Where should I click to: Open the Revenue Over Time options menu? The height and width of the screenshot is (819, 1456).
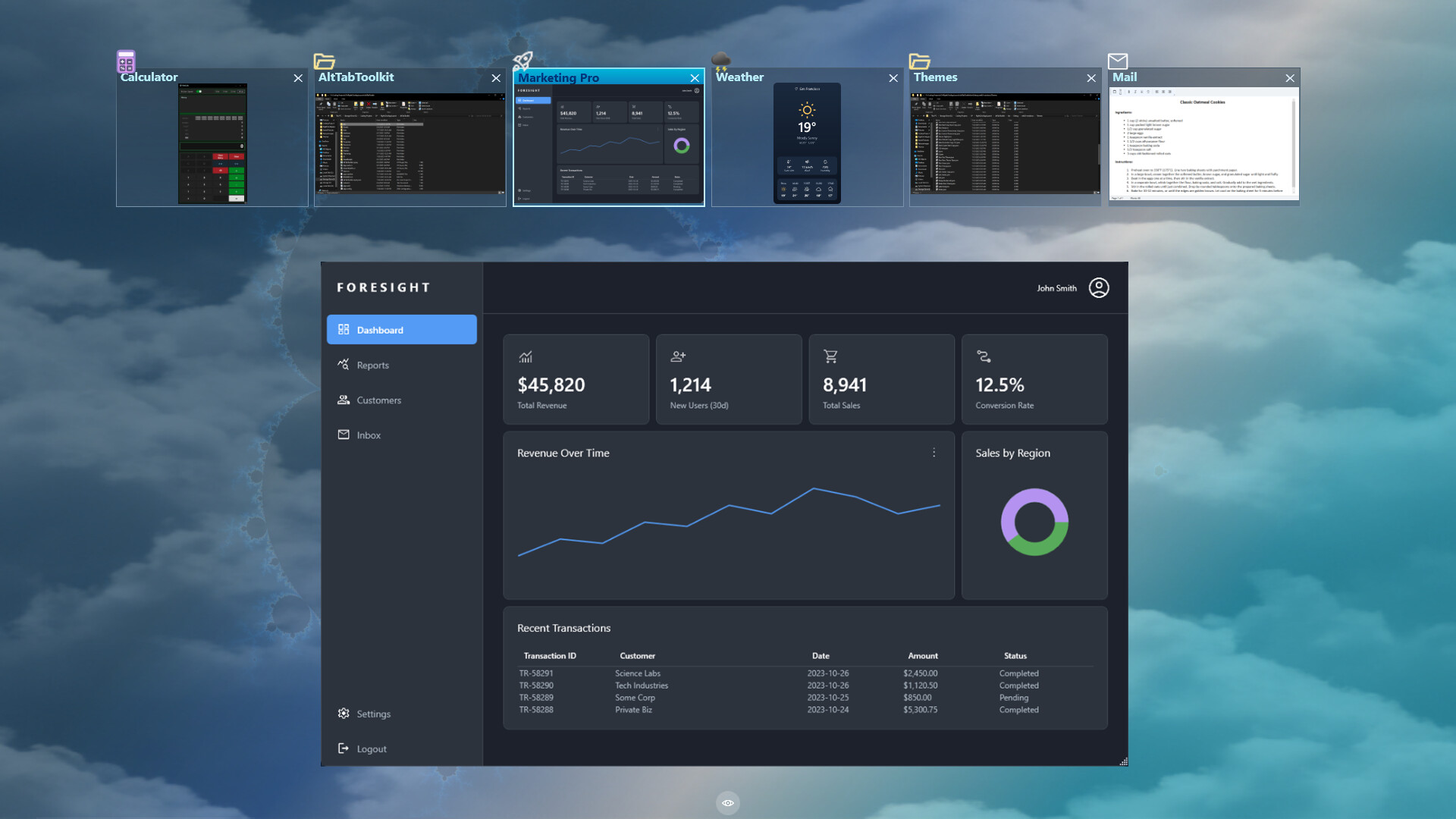tap(934, 452)
